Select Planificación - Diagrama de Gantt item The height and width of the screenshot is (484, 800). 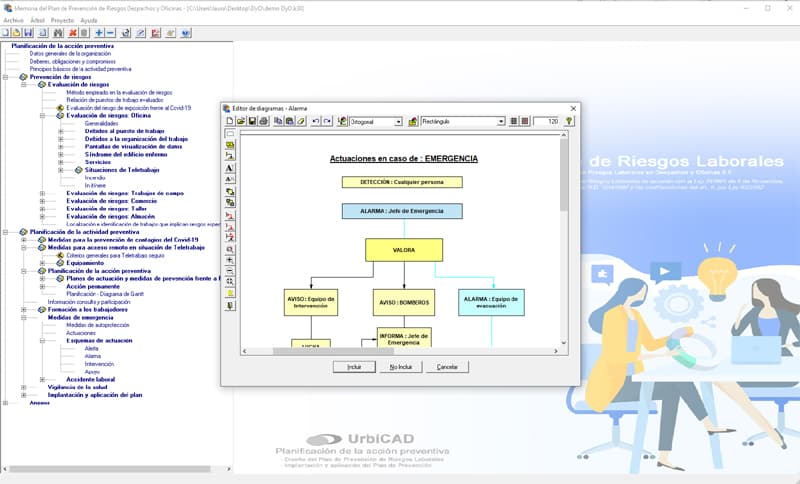click(x=105, y=294)
